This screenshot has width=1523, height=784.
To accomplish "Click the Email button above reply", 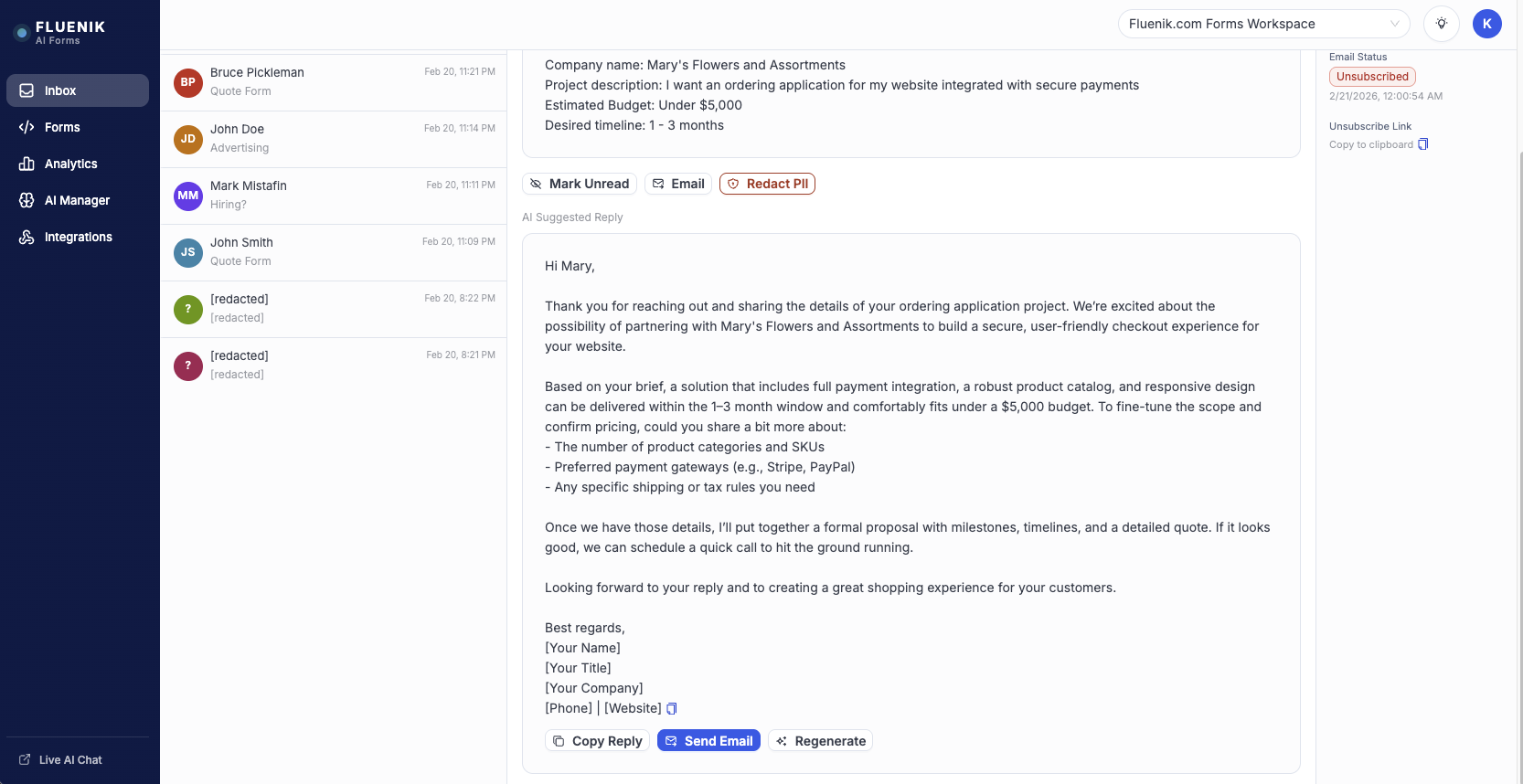I will [677, 184].
